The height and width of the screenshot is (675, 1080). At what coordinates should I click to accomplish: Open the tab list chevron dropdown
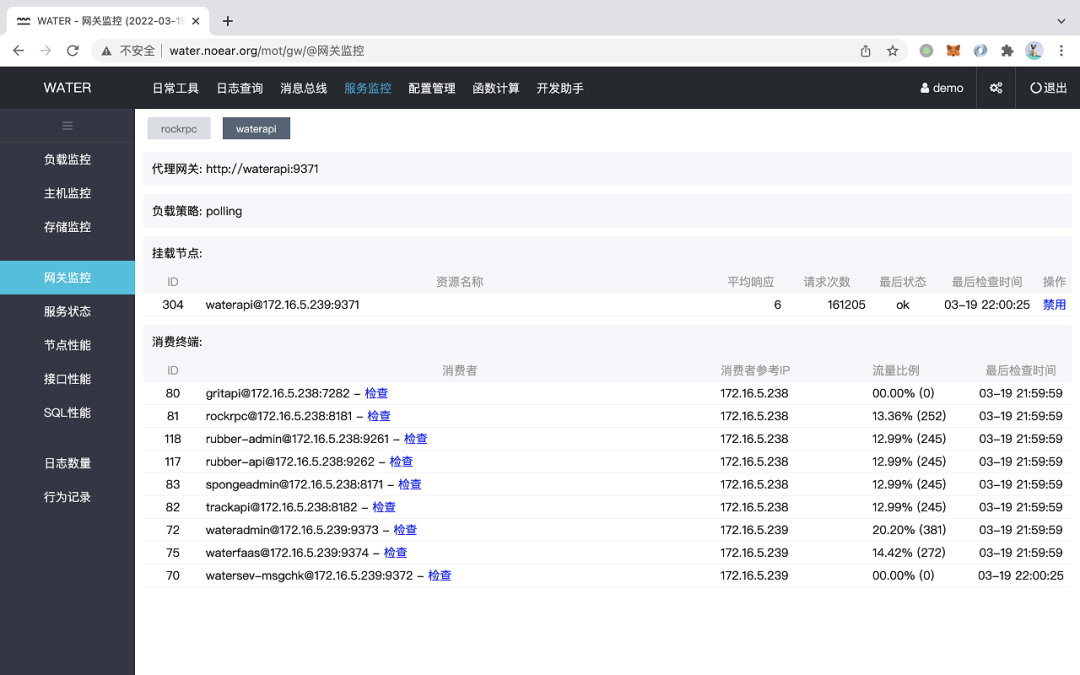coord(1061,21)
